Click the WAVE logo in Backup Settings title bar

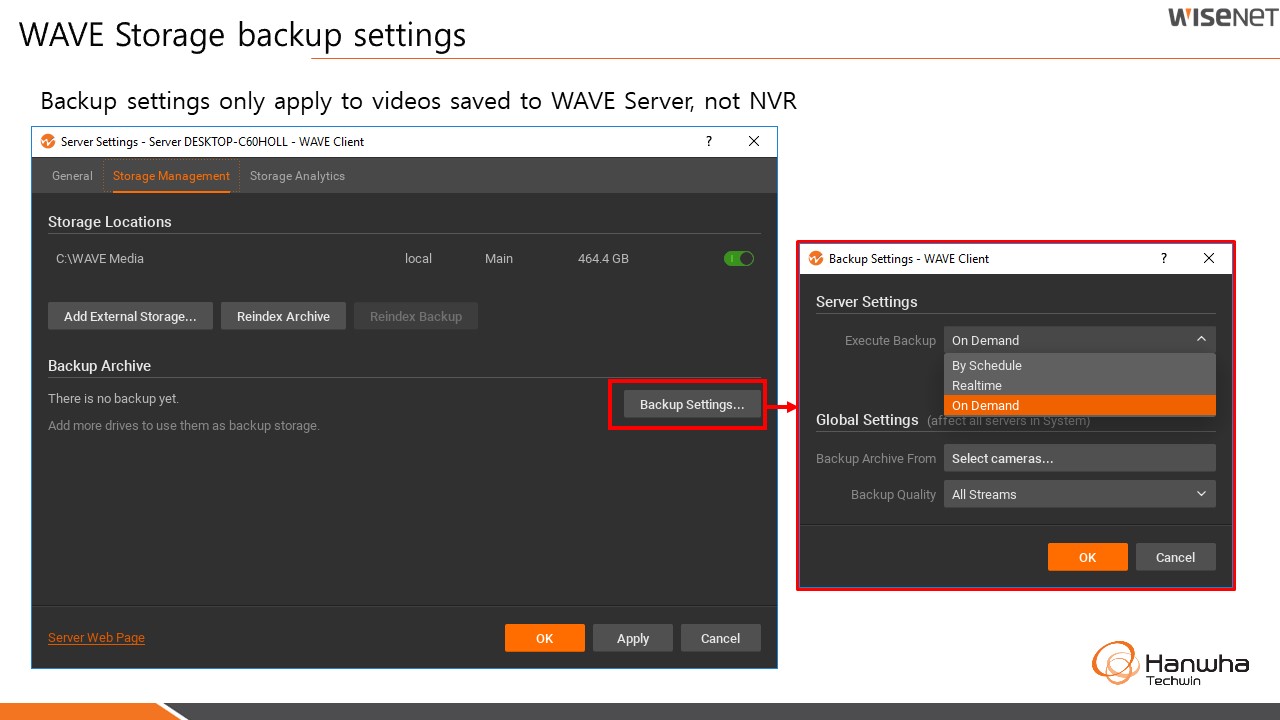coord(815,258)
